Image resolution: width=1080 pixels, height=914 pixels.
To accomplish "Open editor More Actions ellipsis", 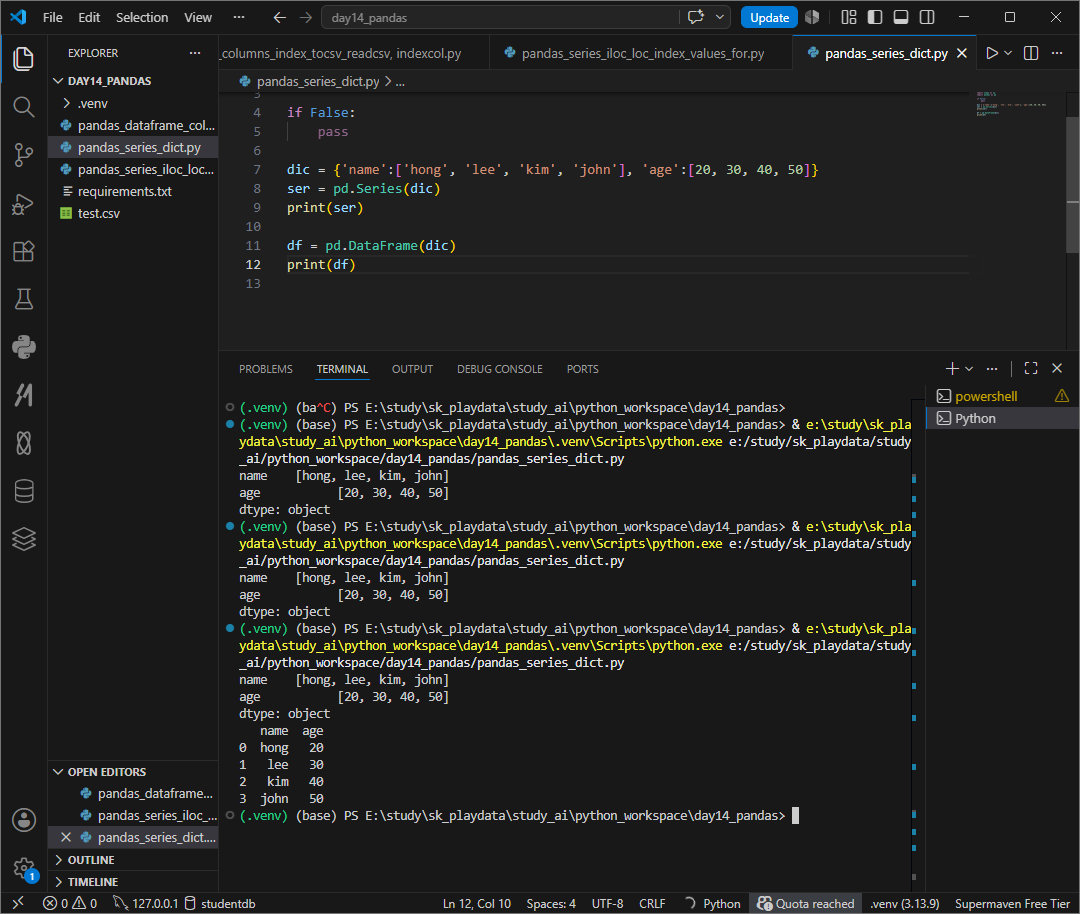I will (1057, 53).
